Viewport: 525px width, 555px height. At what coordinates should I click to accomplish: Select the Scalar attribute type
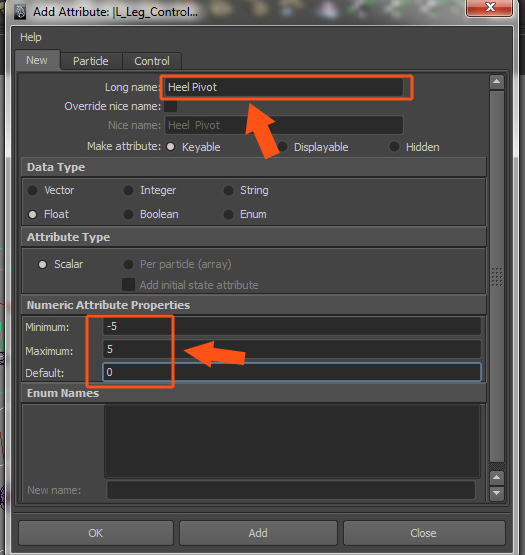click(x=42, y=264)
